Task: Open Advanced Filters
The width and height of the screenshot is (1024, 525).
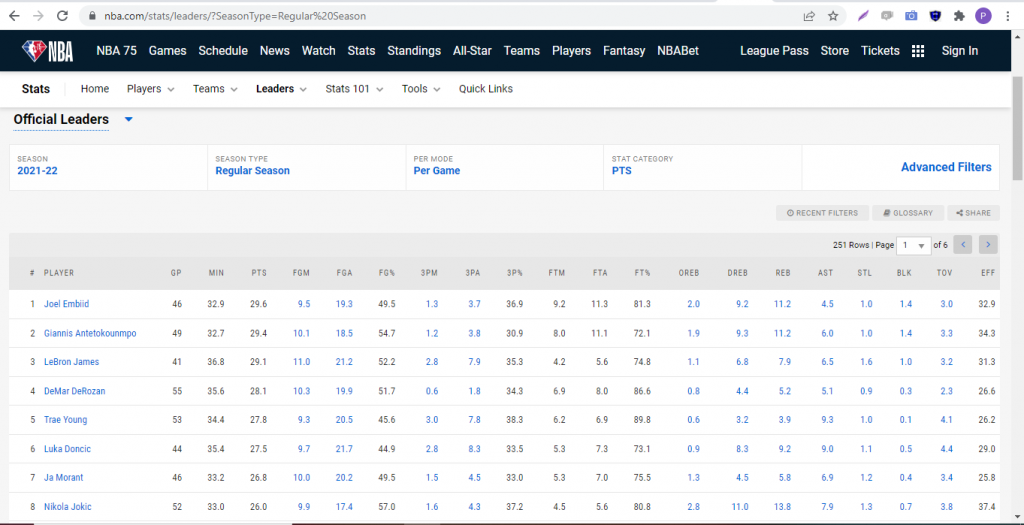Action: coord(946,167)
